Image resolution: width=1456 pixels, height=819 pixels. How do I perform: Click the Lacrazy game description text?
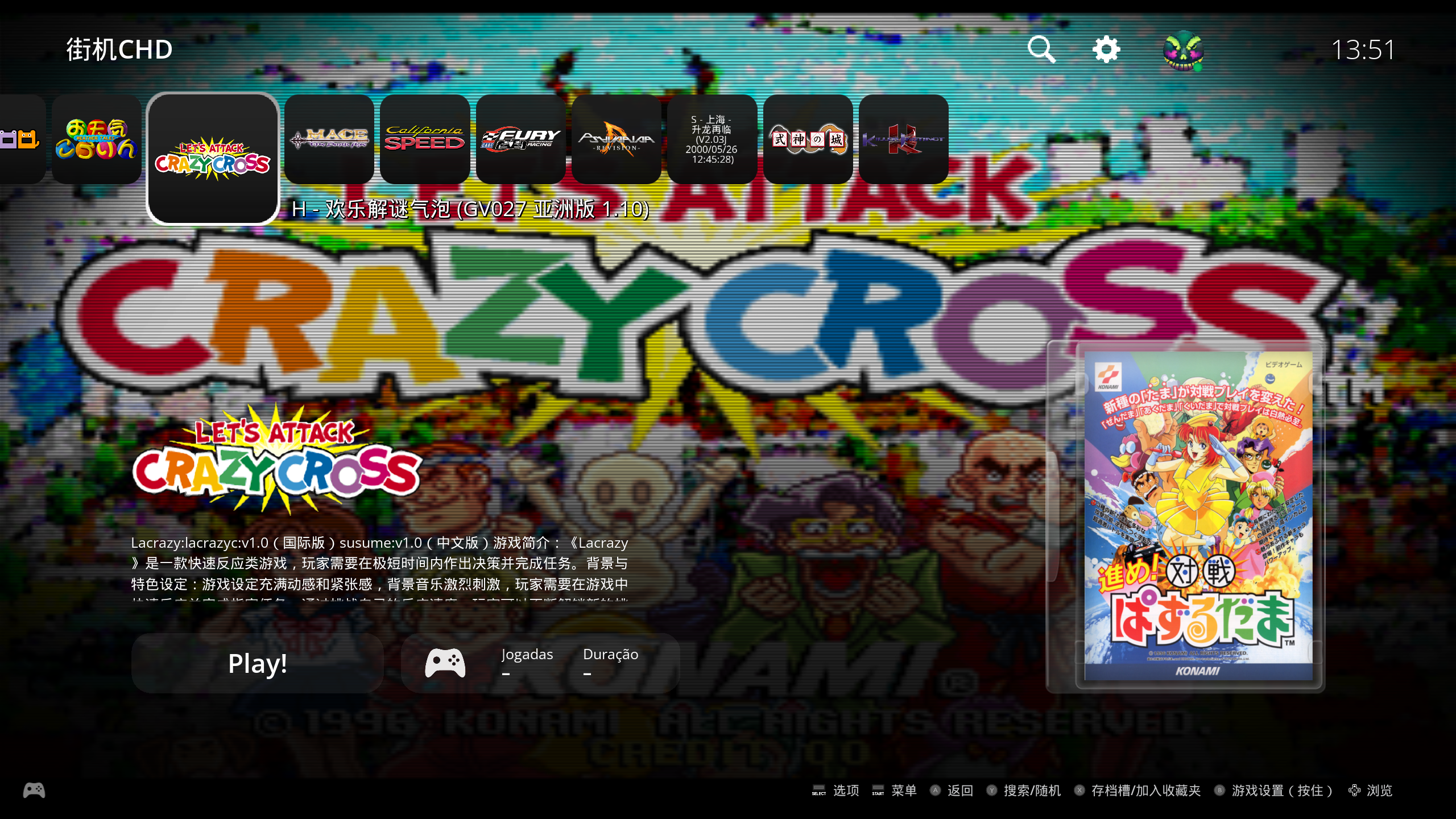(380, 567)
